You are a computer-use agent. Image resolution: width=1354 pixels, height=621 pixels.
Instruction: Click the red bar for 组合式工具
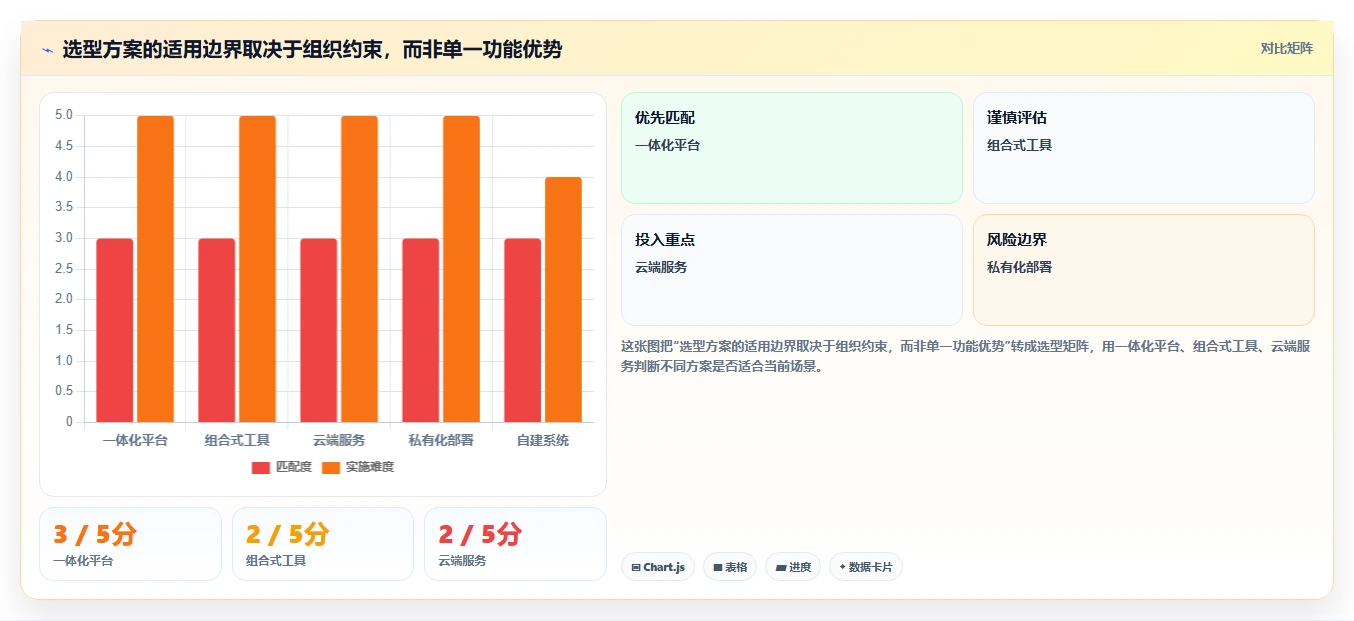tap(217, 330)
